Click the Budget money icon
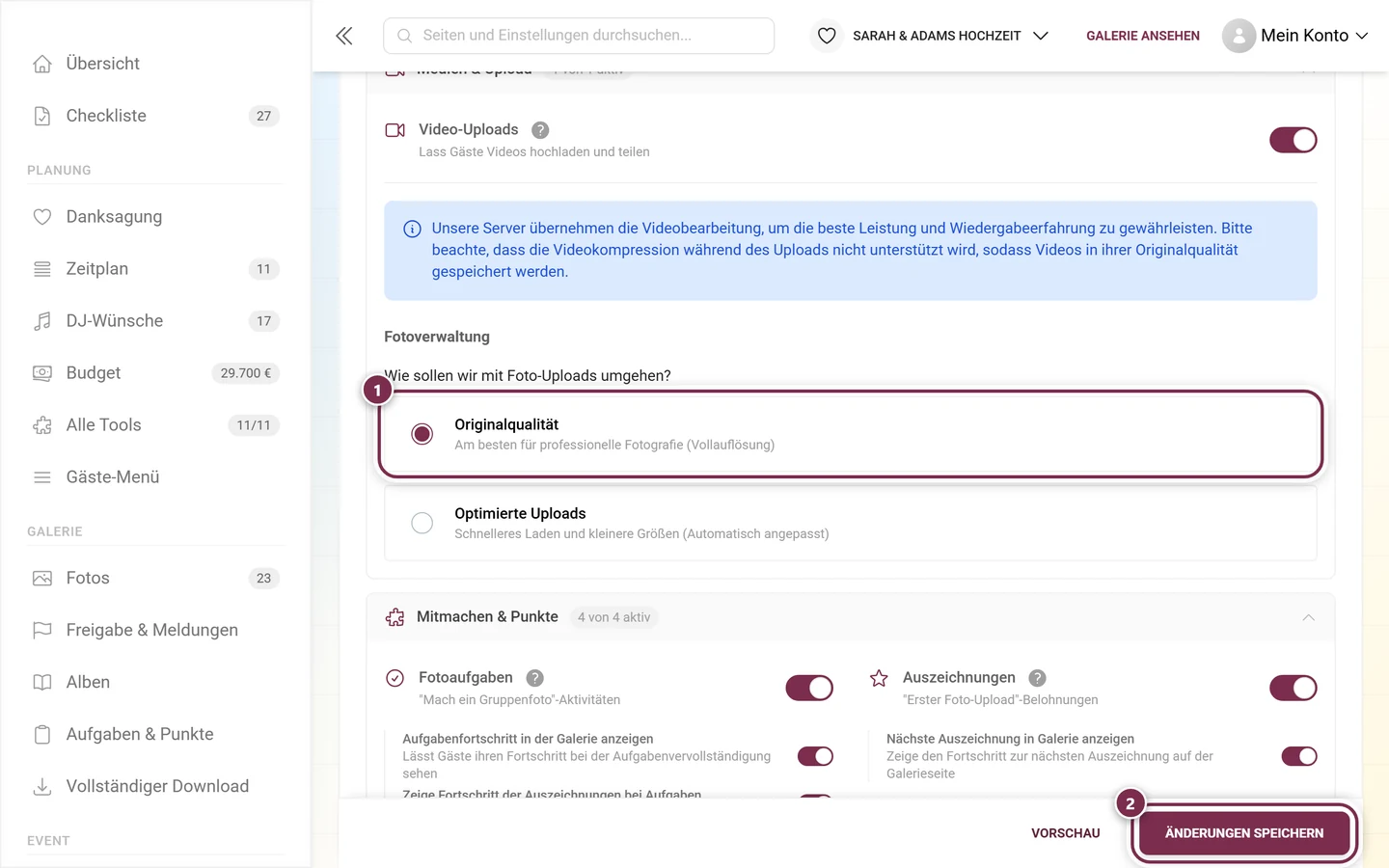The height and width of the screenshot is (868, 1389). pyautogui.click(x=42, y=373)
